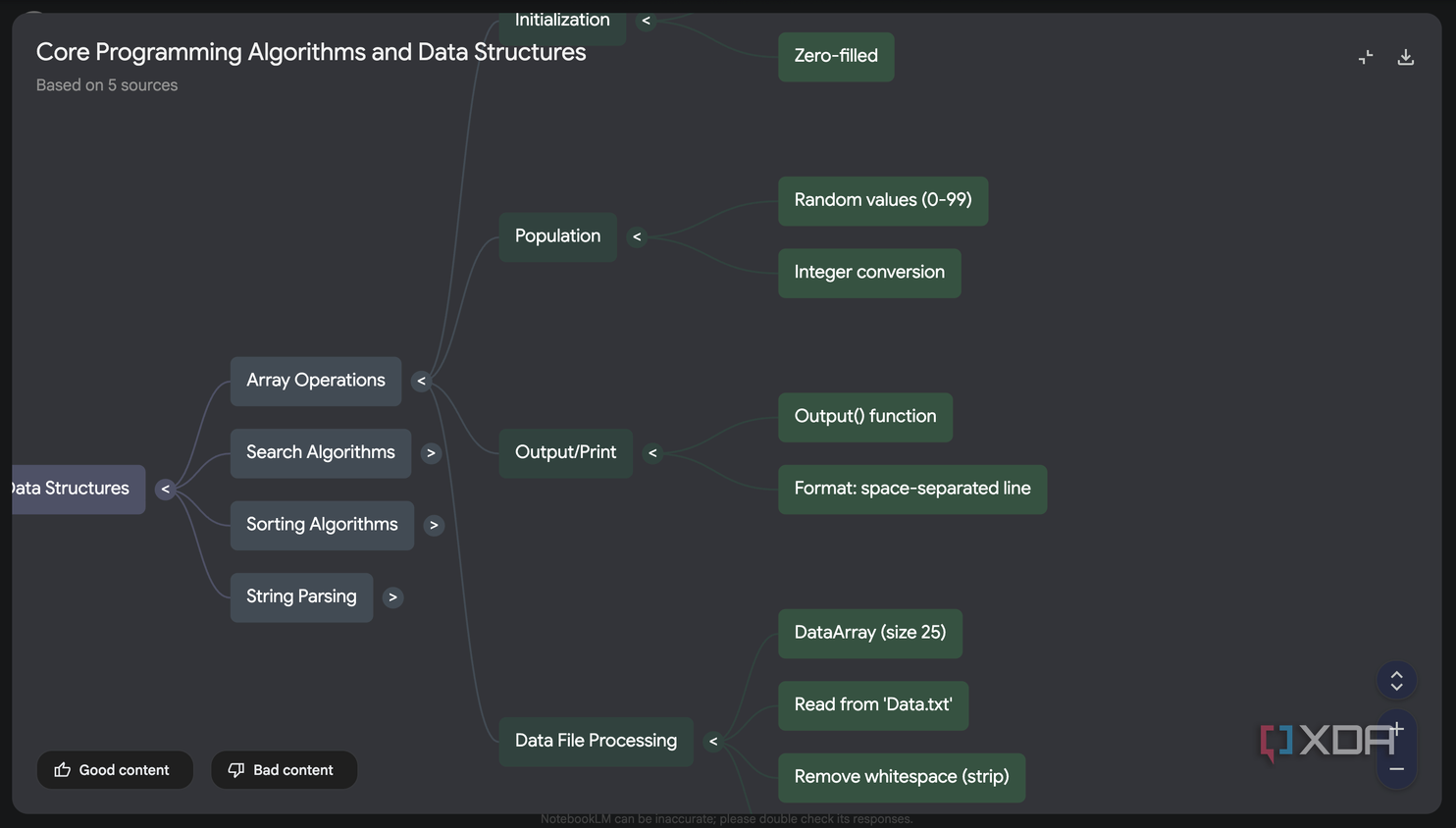Open the Initialization node

pyautogui.click(x=562, y=27)
